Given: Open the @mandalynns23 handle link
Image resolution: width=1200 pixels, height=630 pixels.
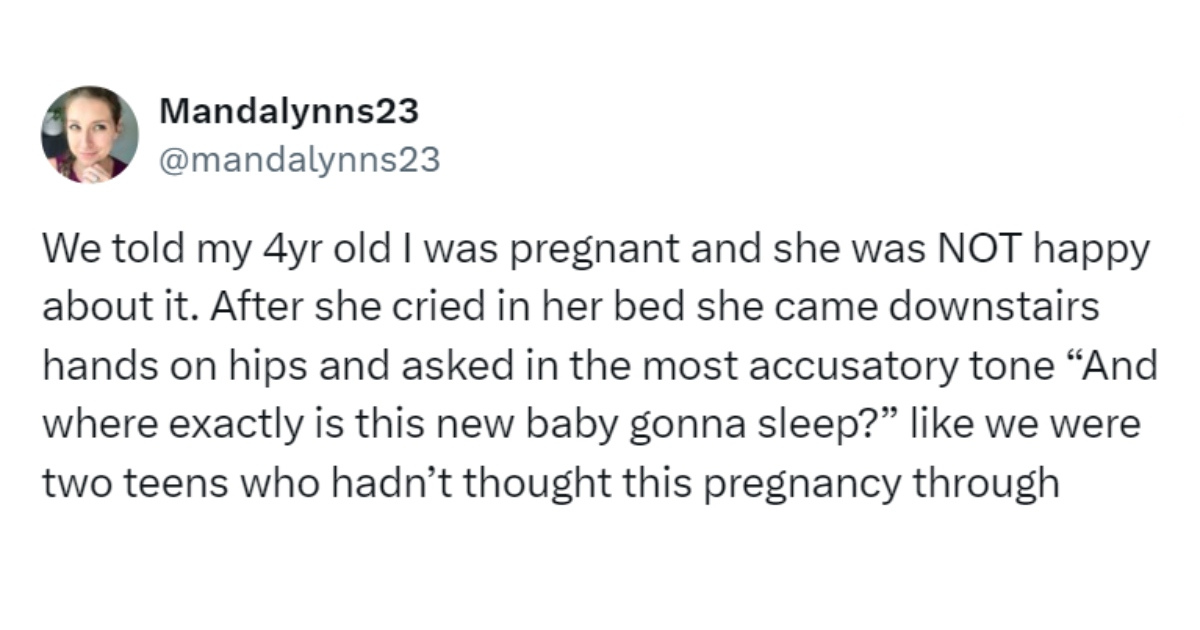Looking at the screenshot, I should tap(299, 160).
